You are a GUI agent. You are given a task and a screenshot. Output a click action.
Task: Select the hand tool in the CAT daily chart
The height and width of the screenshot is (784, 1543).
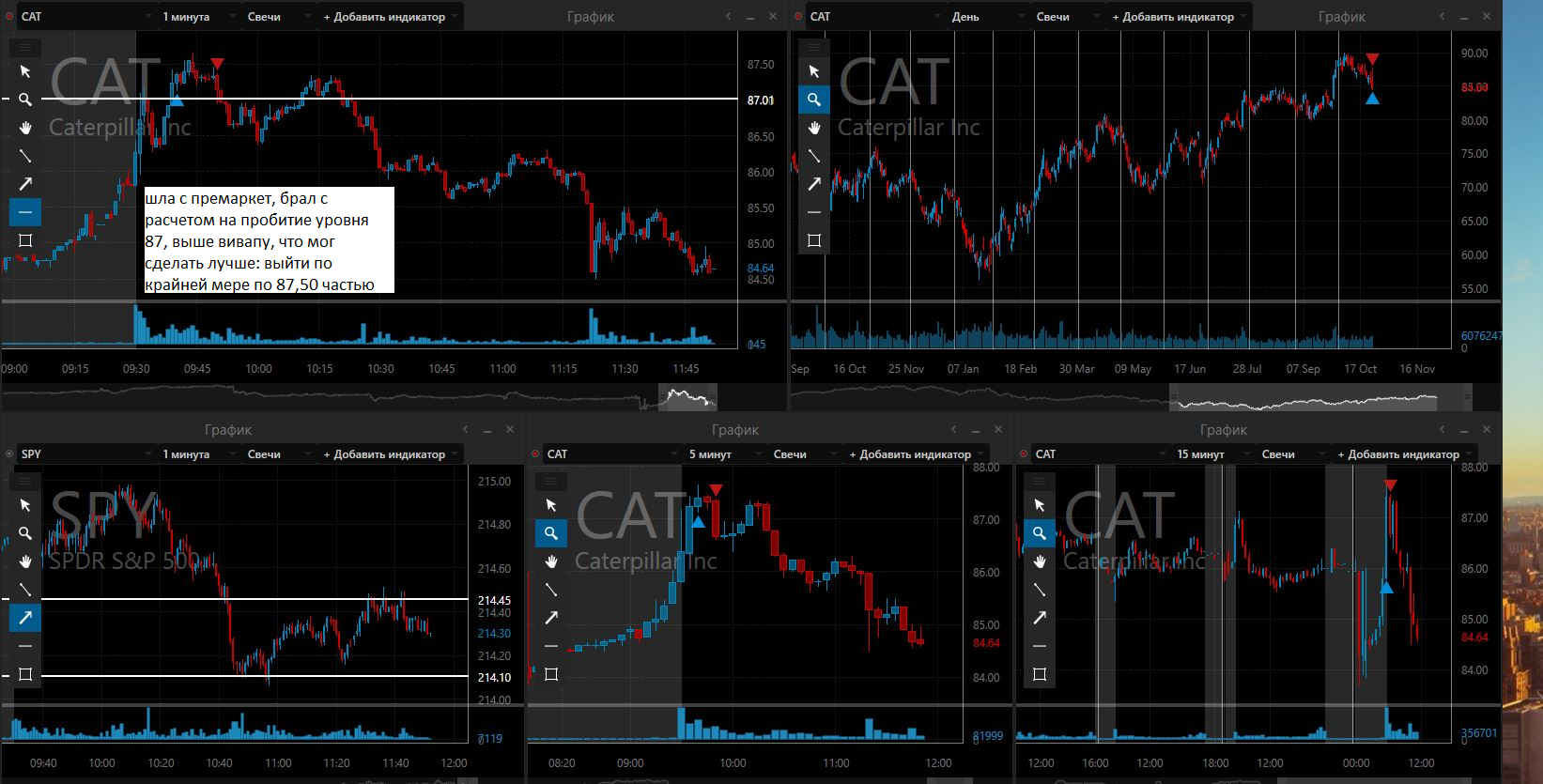click(x=814, y=128)
